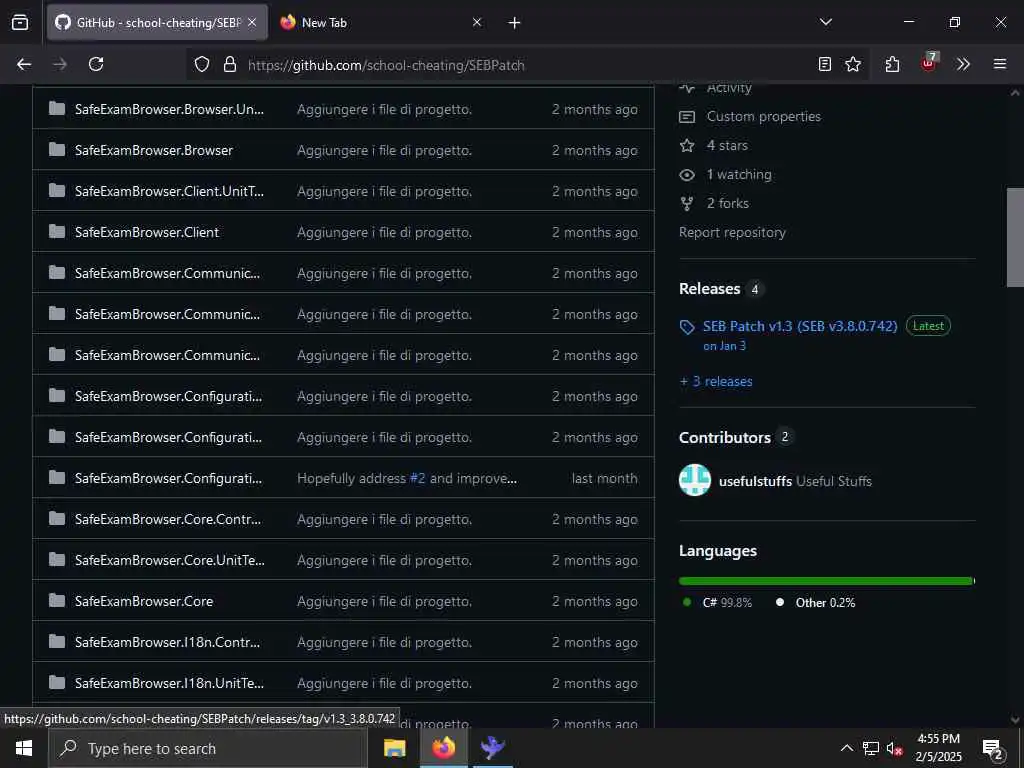
Task: Open the Windows Start menu
Action: click(24, 748)
